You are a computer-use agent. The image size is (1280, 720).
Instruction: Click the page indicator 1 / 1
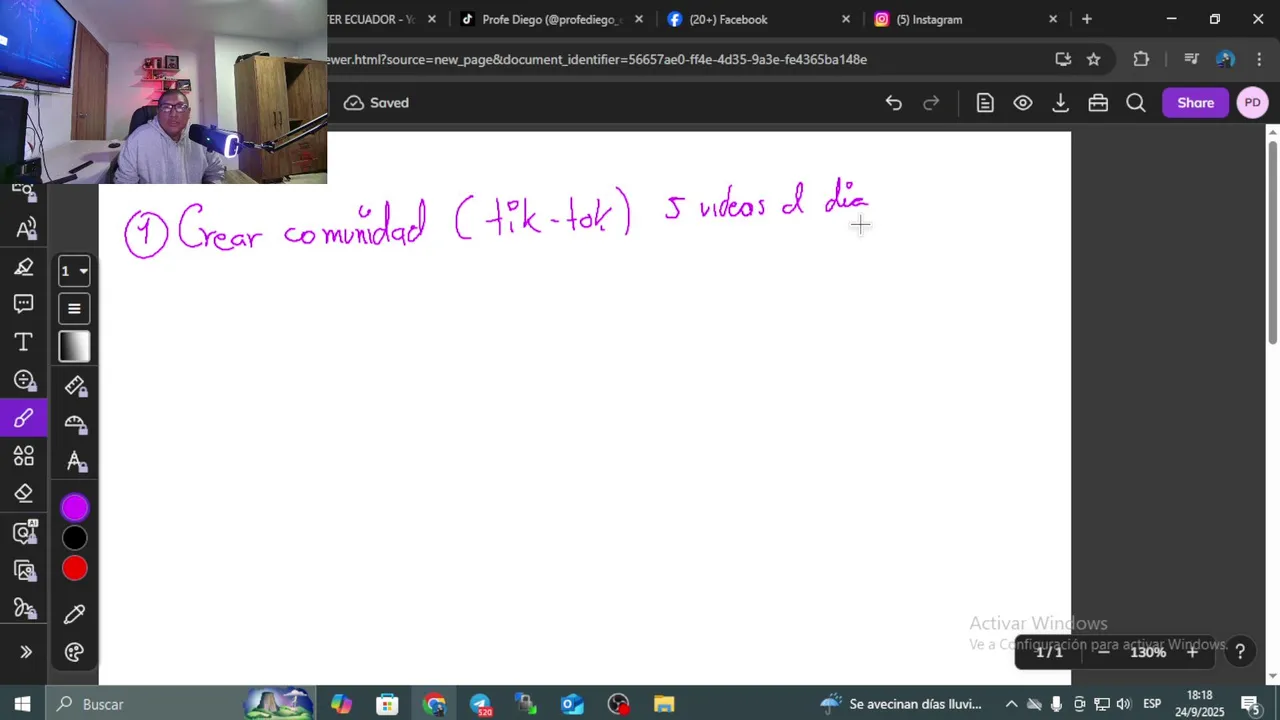[1049, 652]
